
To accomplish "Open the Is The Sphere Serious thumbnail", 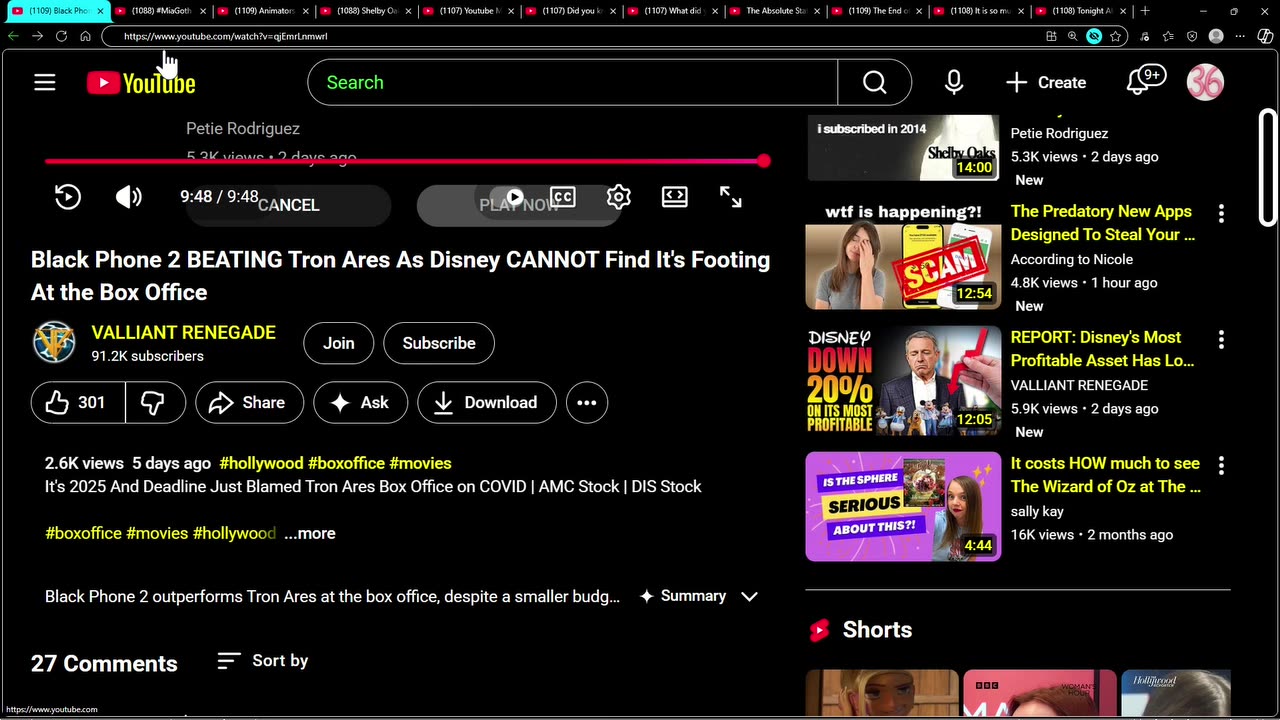I will (903, 507).
